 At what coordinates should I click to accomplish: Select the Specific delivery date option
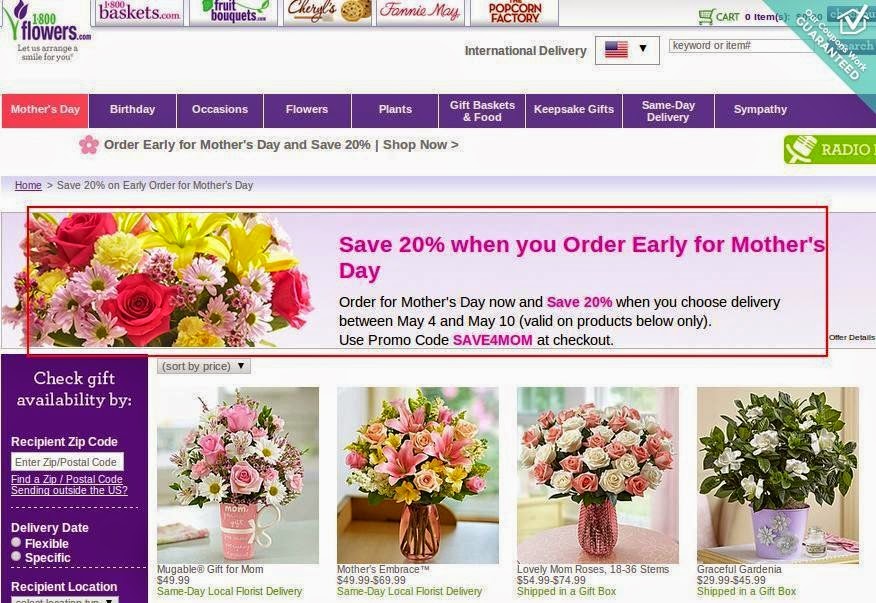(x=16, y=556)
